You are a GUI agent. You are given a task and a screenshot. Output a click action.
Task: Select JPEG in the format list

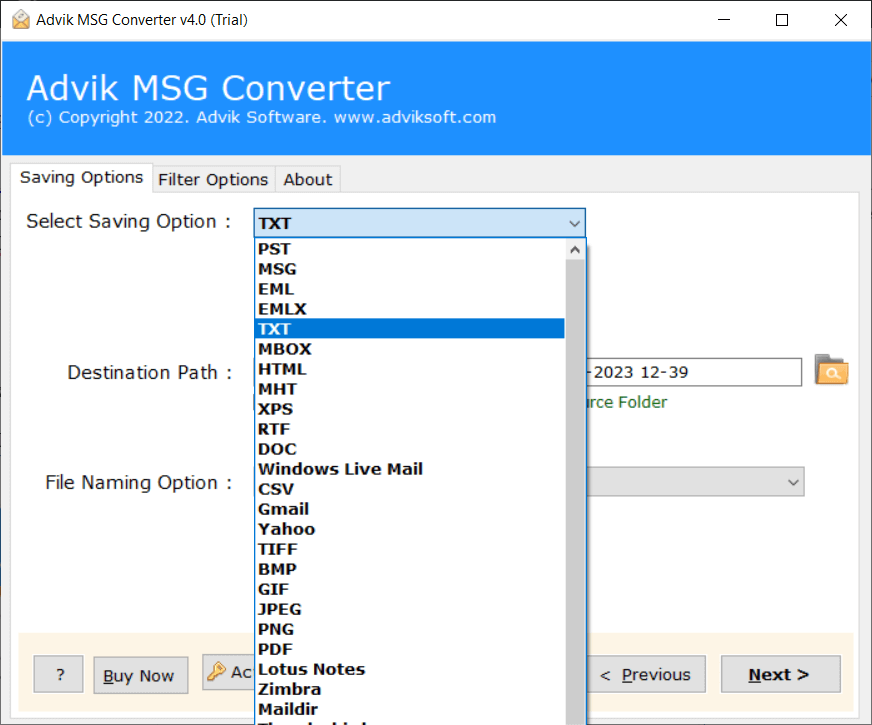pyautogui.click(x=410, y=609)
